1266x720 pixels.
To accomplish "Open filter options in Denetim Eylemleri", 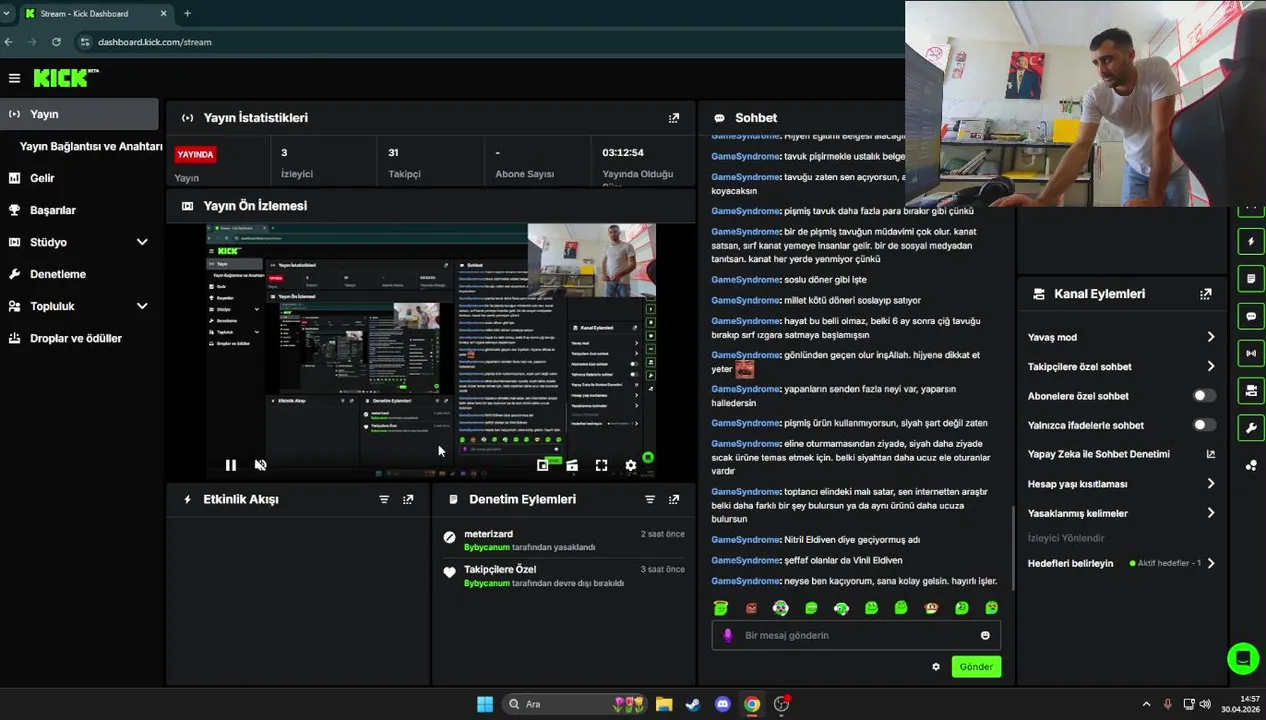I will coord(650,499).
